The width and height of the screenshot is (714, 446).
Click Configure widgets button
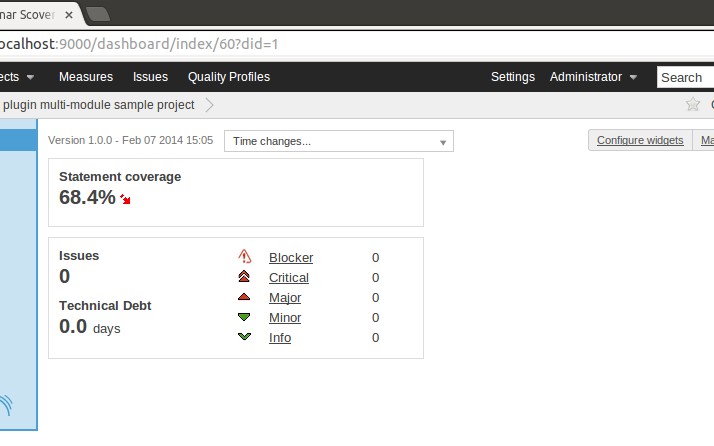point(640,140)
